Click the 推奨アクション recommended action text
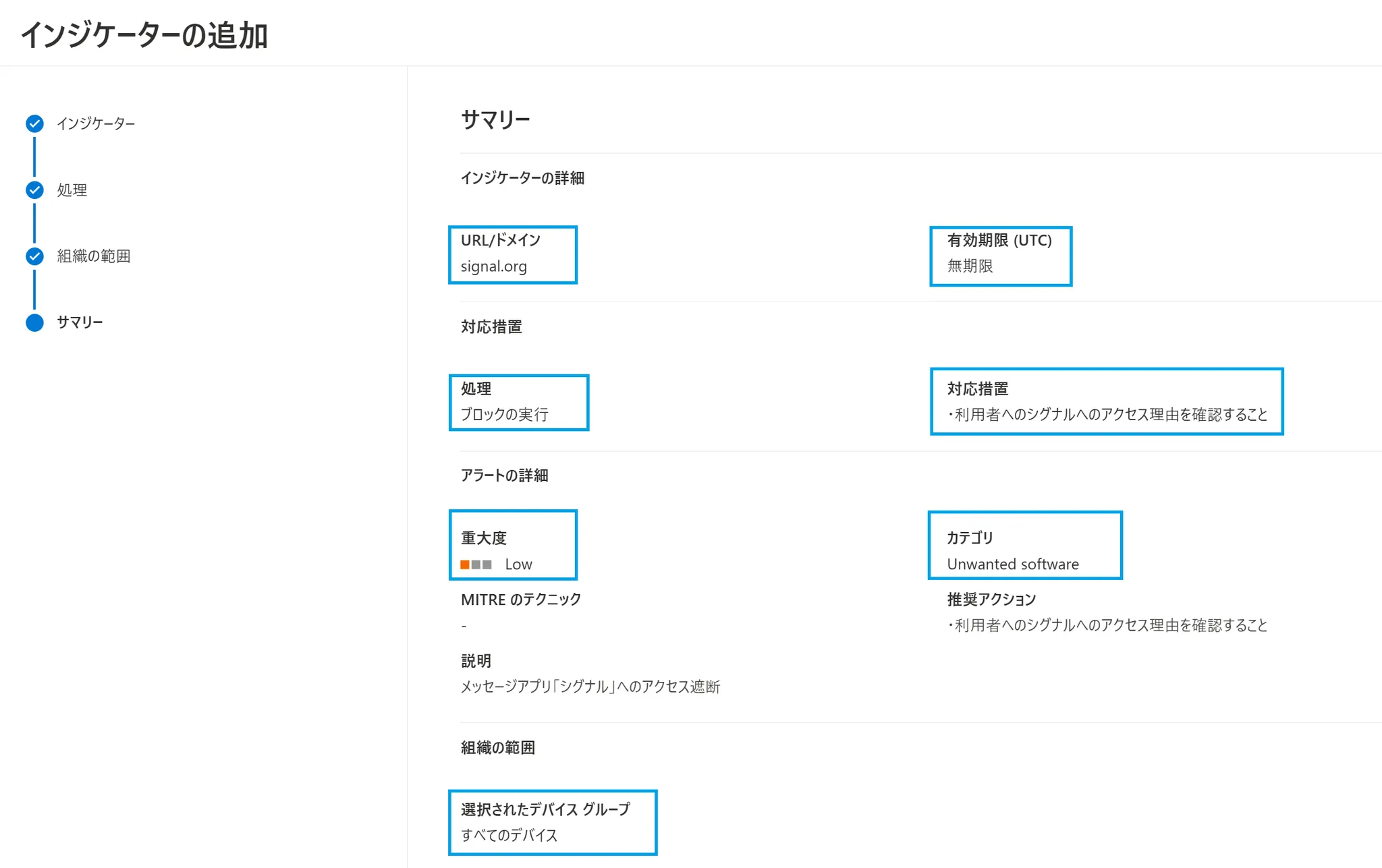This screenshot has width=1382, height=868. tap(1107, 625)
